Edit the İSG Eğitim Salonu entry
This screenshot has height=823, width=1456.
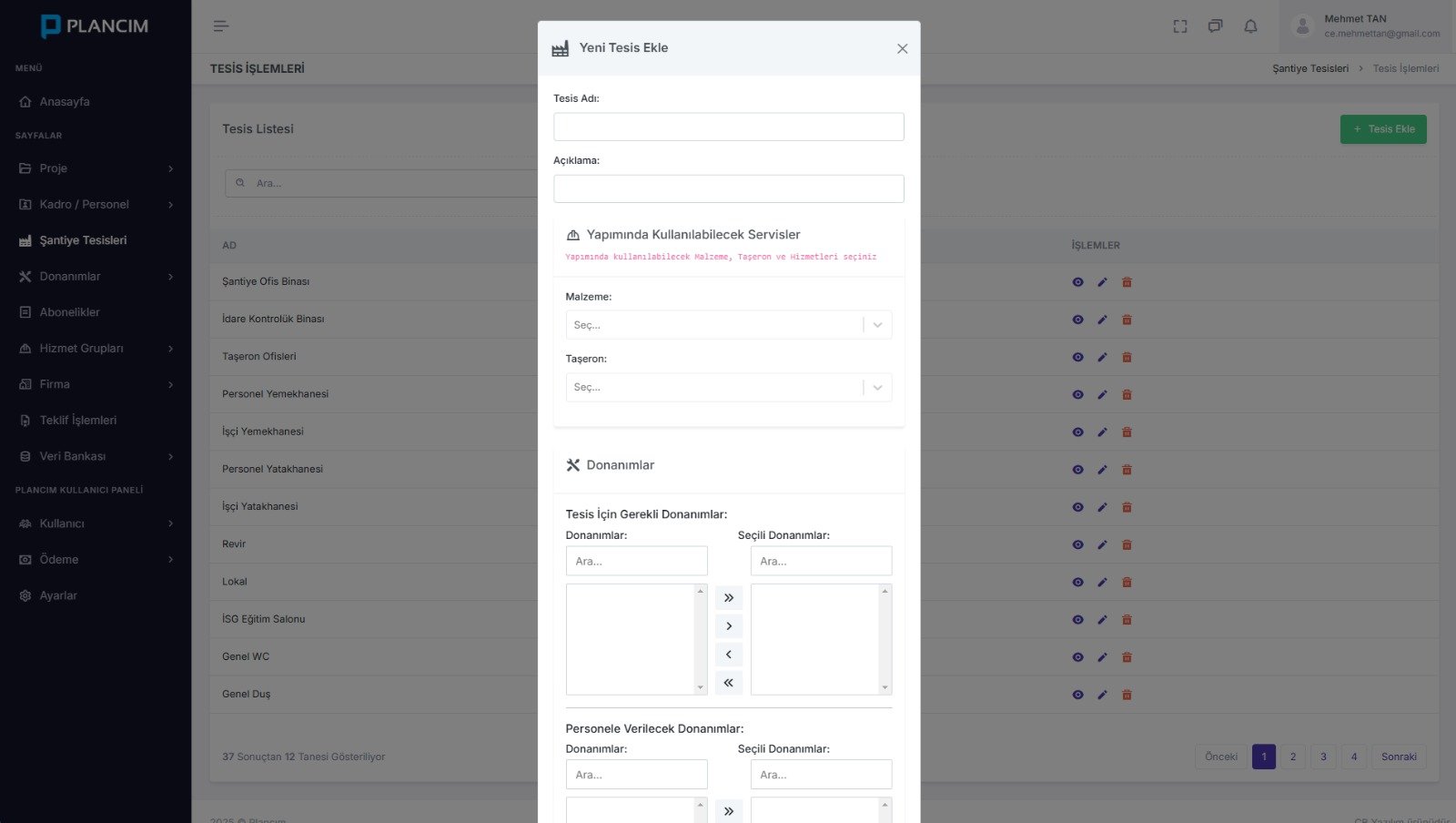coord(1102,619)
